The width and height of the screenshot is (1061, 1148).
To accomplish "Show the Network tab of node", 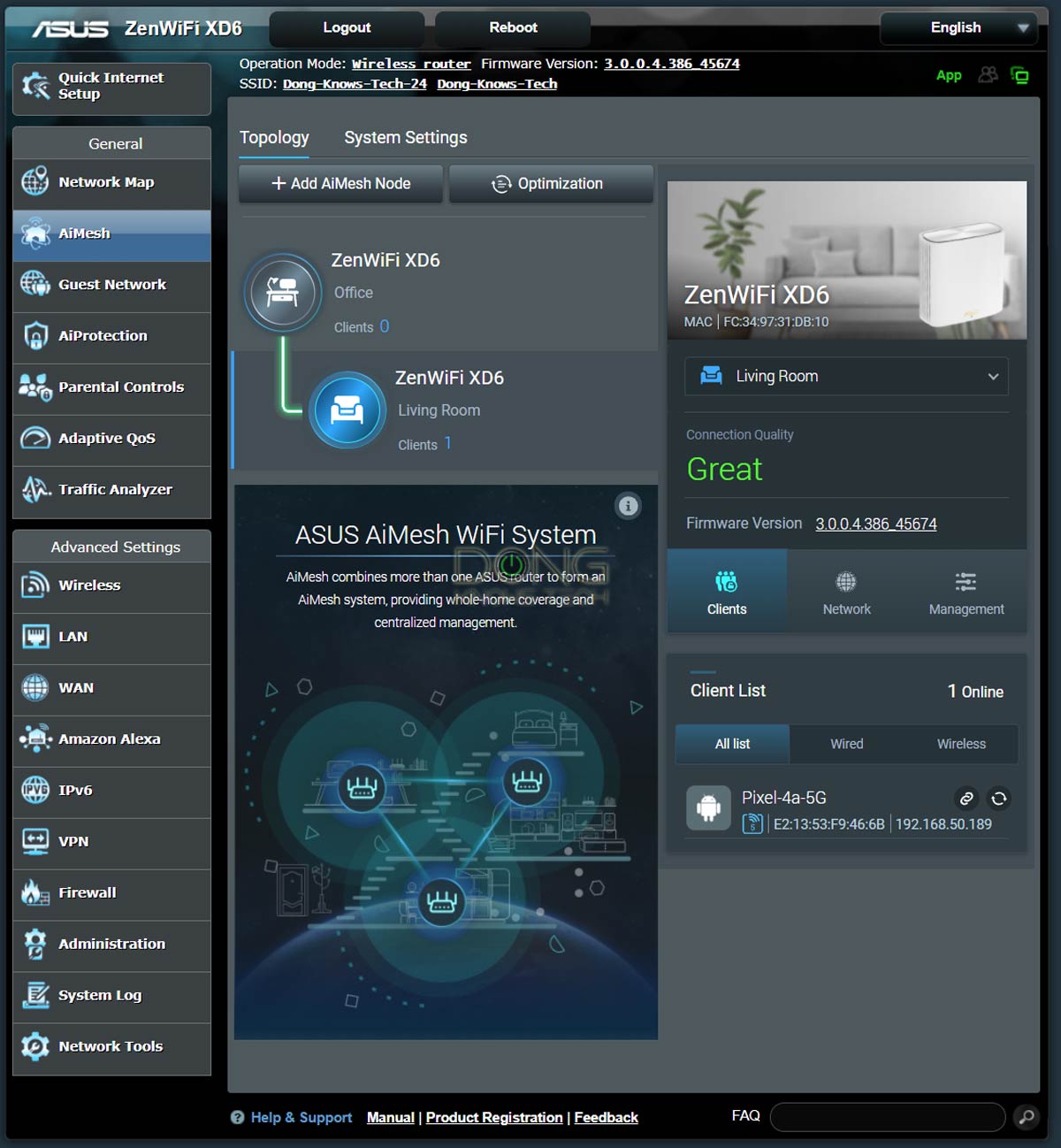I will pos(846,593).
